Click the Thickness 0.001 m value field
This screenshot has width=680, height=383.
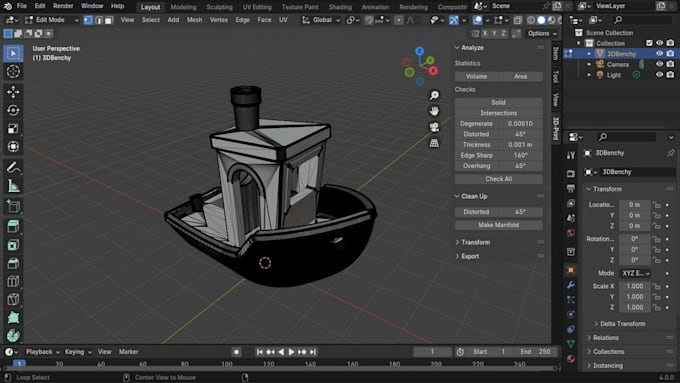point(520,145)
